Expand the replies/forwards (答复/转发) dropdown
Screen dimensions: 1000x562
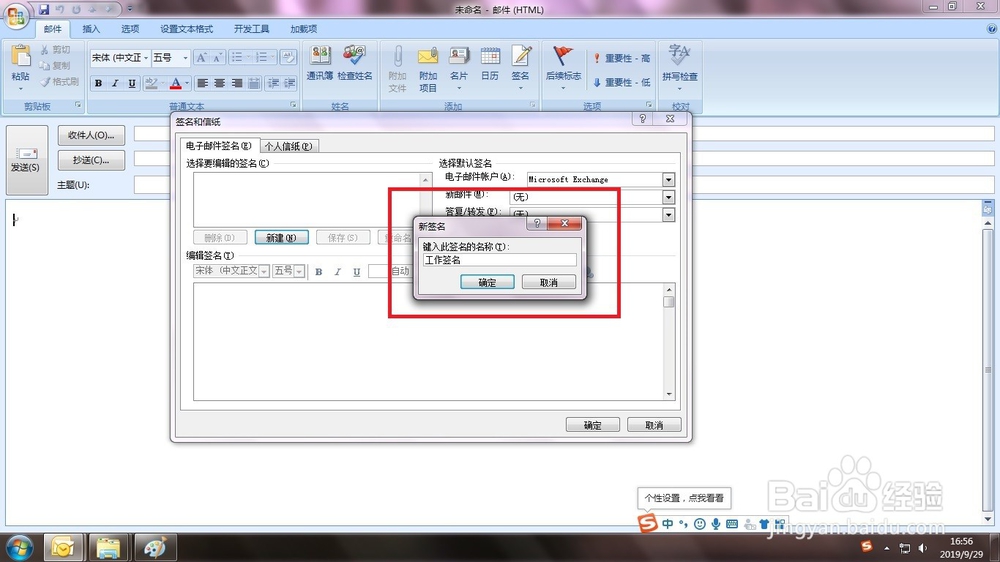tap(668, 215)
